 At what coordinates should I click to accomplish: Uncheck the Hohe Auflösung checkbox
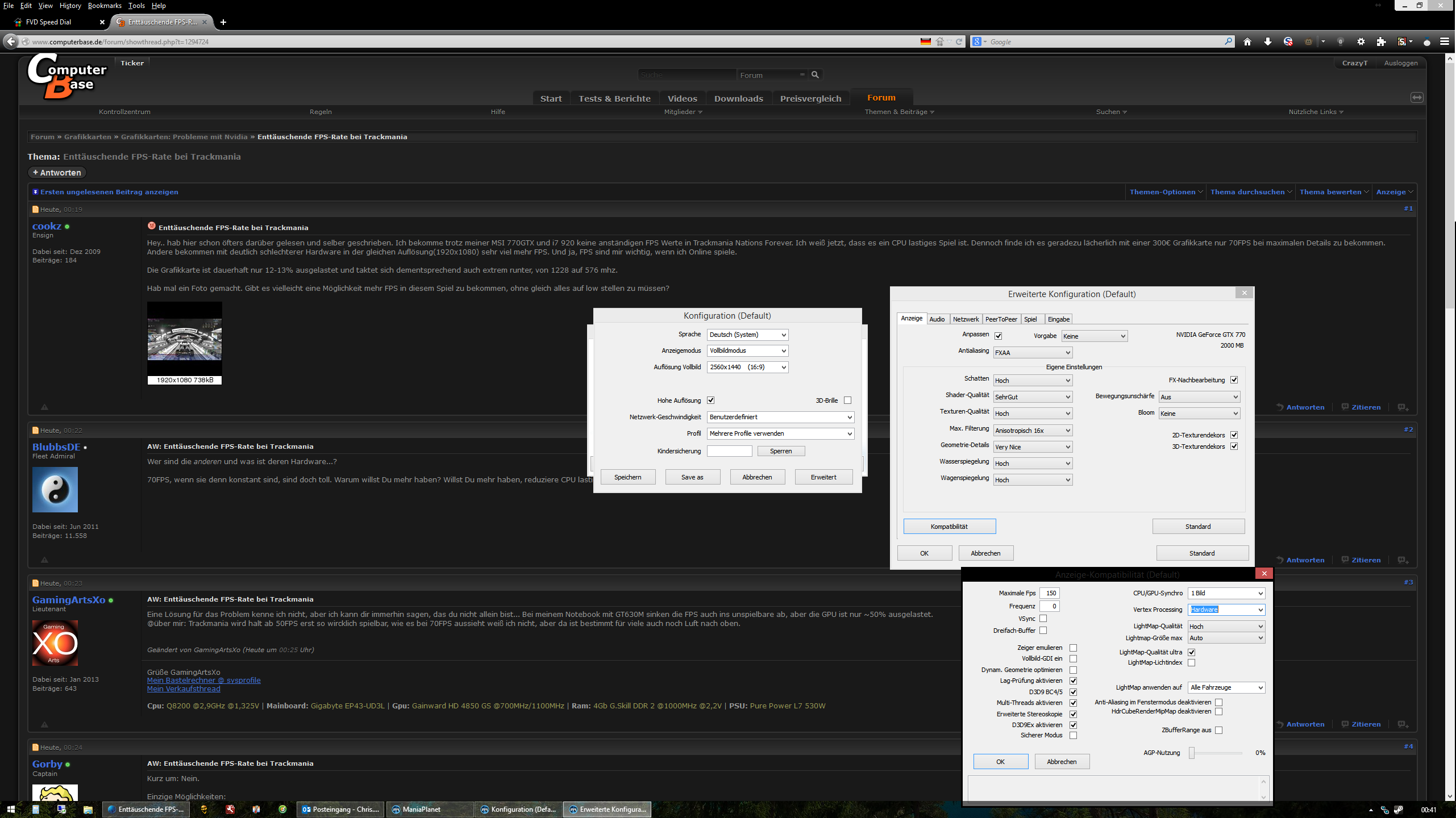tap(710, 400)
